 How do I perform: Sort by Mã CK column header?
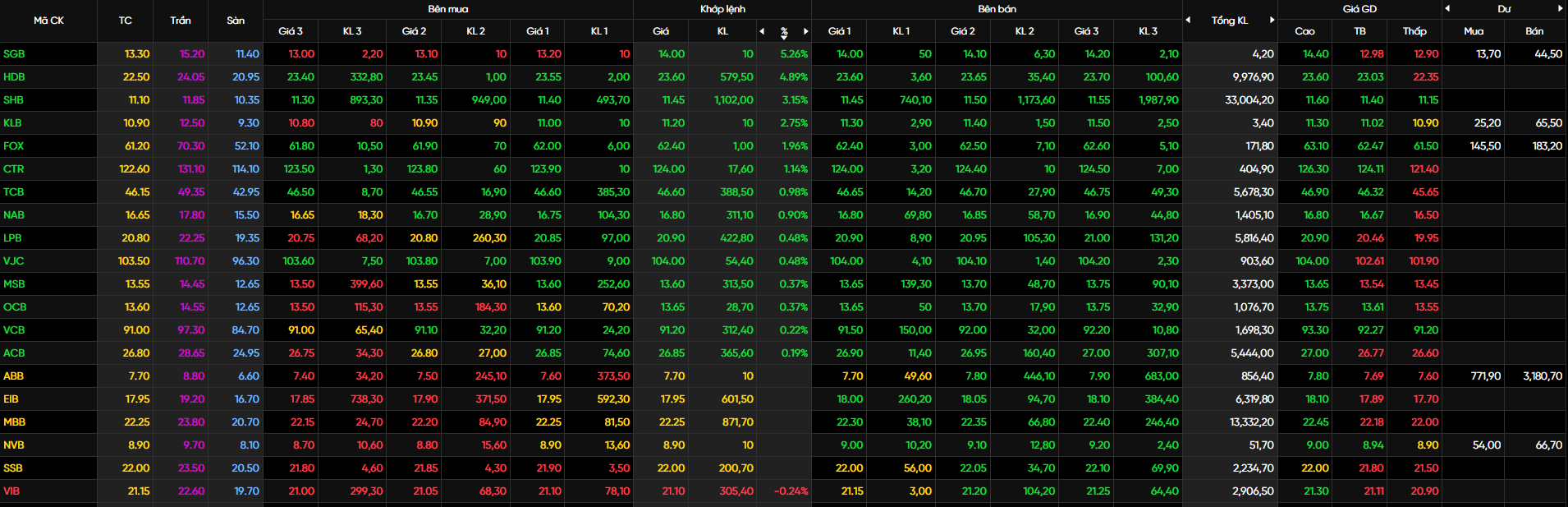(48, 21)
